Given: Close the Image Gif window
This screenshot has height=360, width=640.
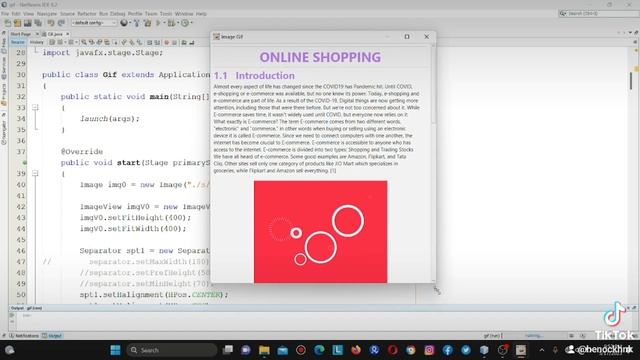Looking at the screenshot, I should pos(427,37).
